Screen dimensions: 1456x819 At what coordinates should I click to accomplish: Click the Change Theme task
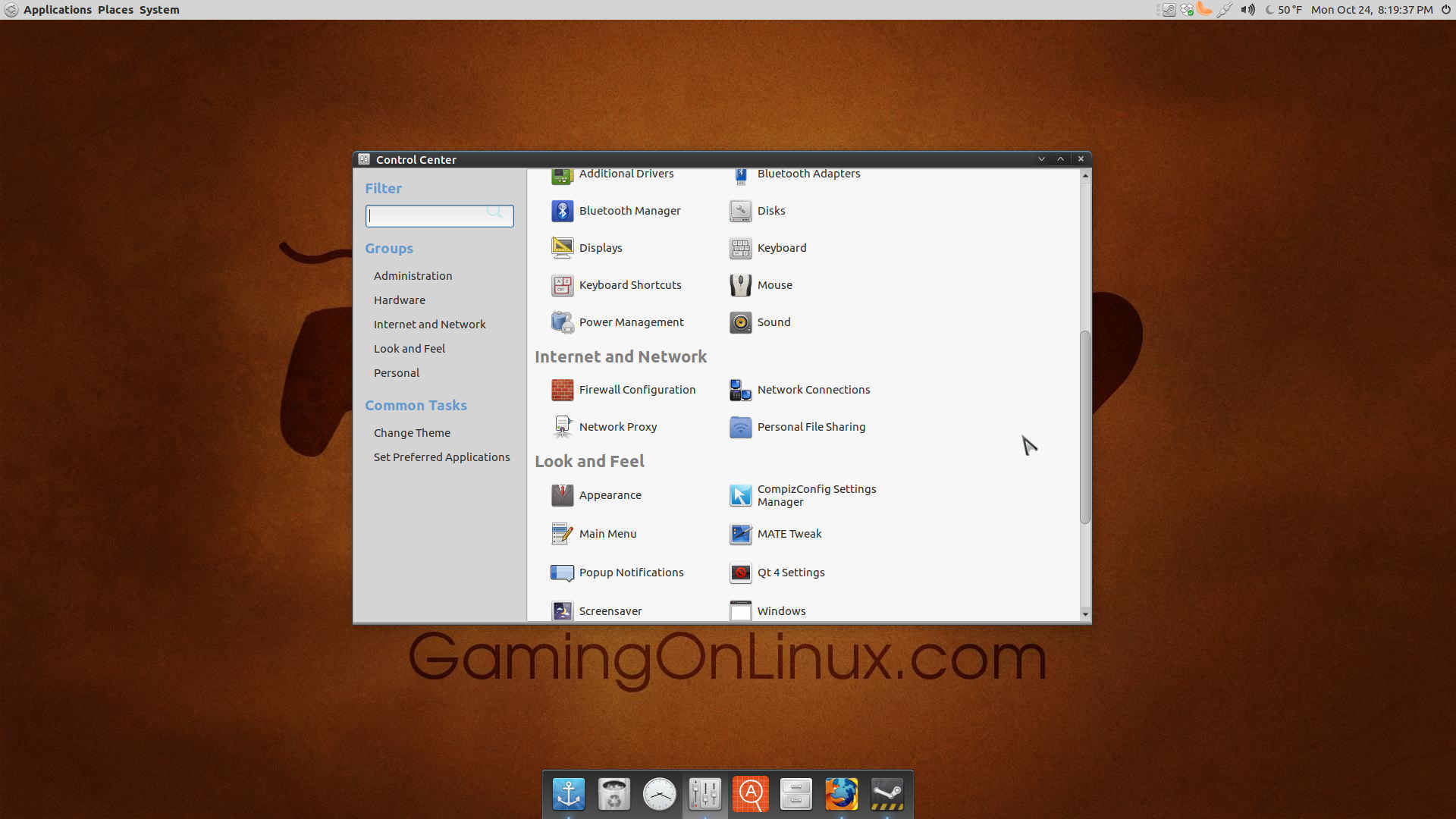click(x=412, y=433)
